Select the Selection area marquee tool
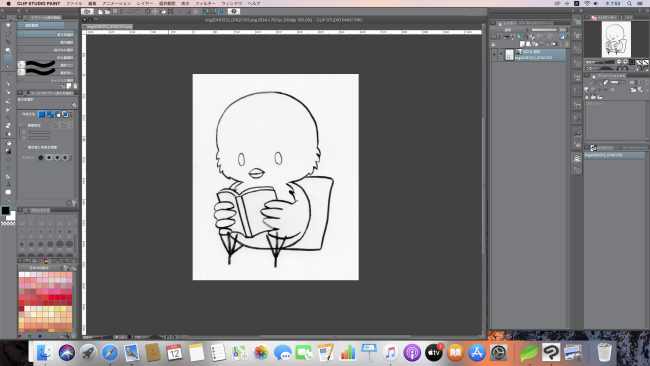The width and height of the screenshot is (650, 366). [8, 58]
